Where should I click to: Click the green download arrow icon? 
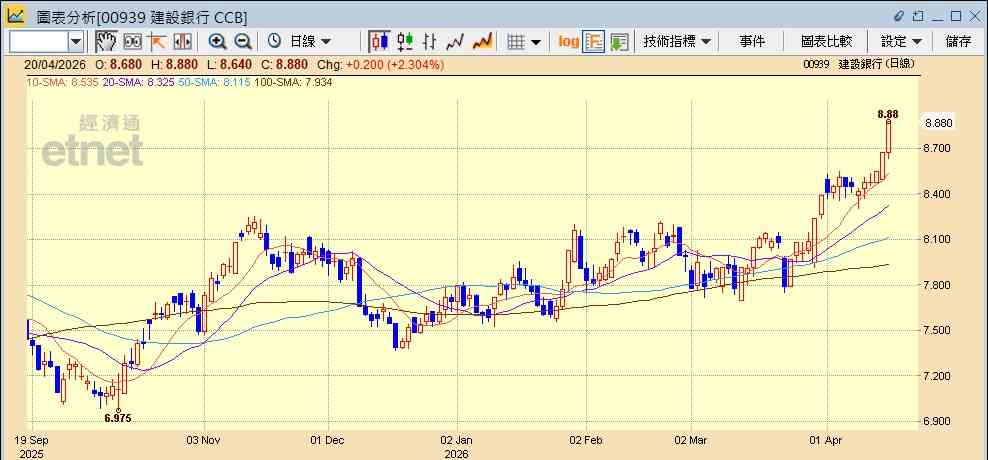(619, 42)
